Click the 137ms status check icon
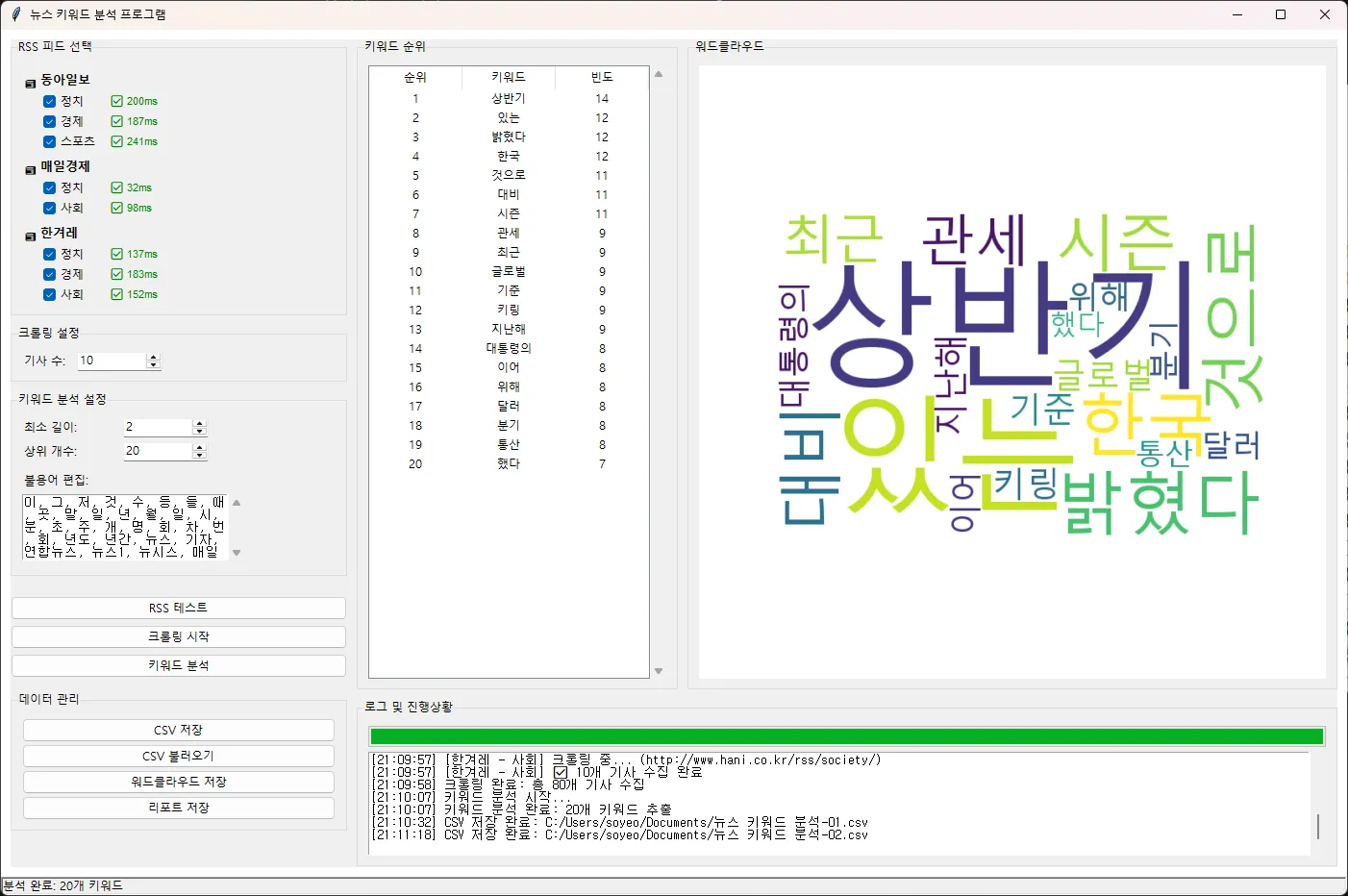This screenshot has height=896, width=1348. pyautogui.click(x=116, y=254)
